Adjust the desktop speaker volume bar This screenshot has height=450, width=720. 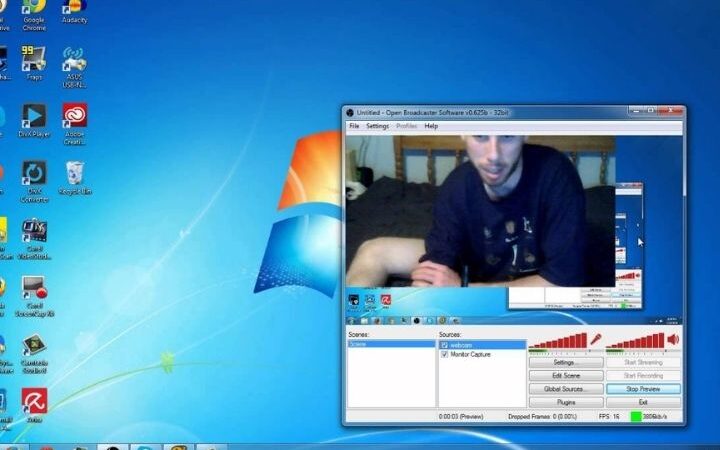tap(635, 340)
